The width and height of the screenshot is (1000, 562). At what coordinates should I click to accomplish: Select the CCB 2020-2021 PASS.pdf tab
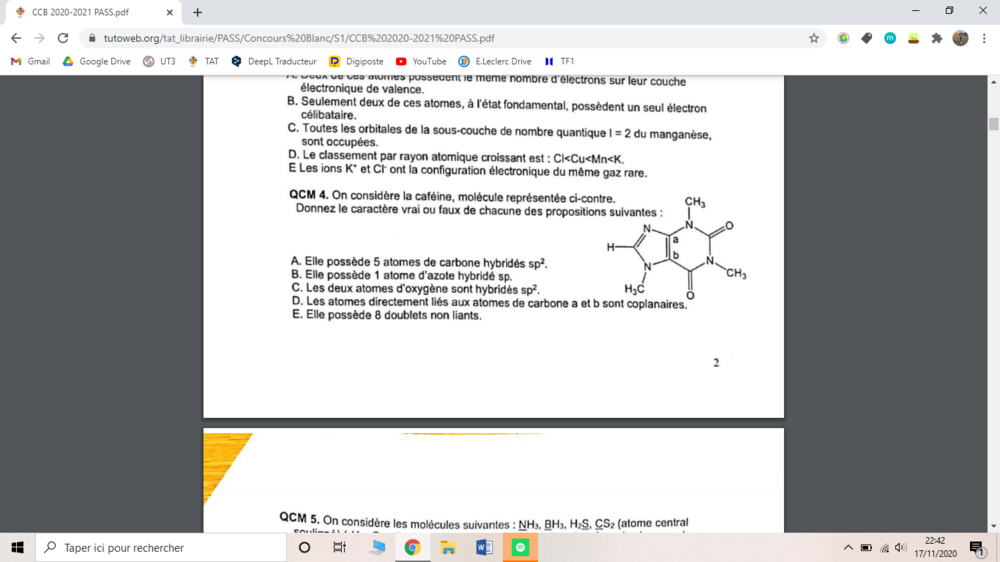[85, 13]
